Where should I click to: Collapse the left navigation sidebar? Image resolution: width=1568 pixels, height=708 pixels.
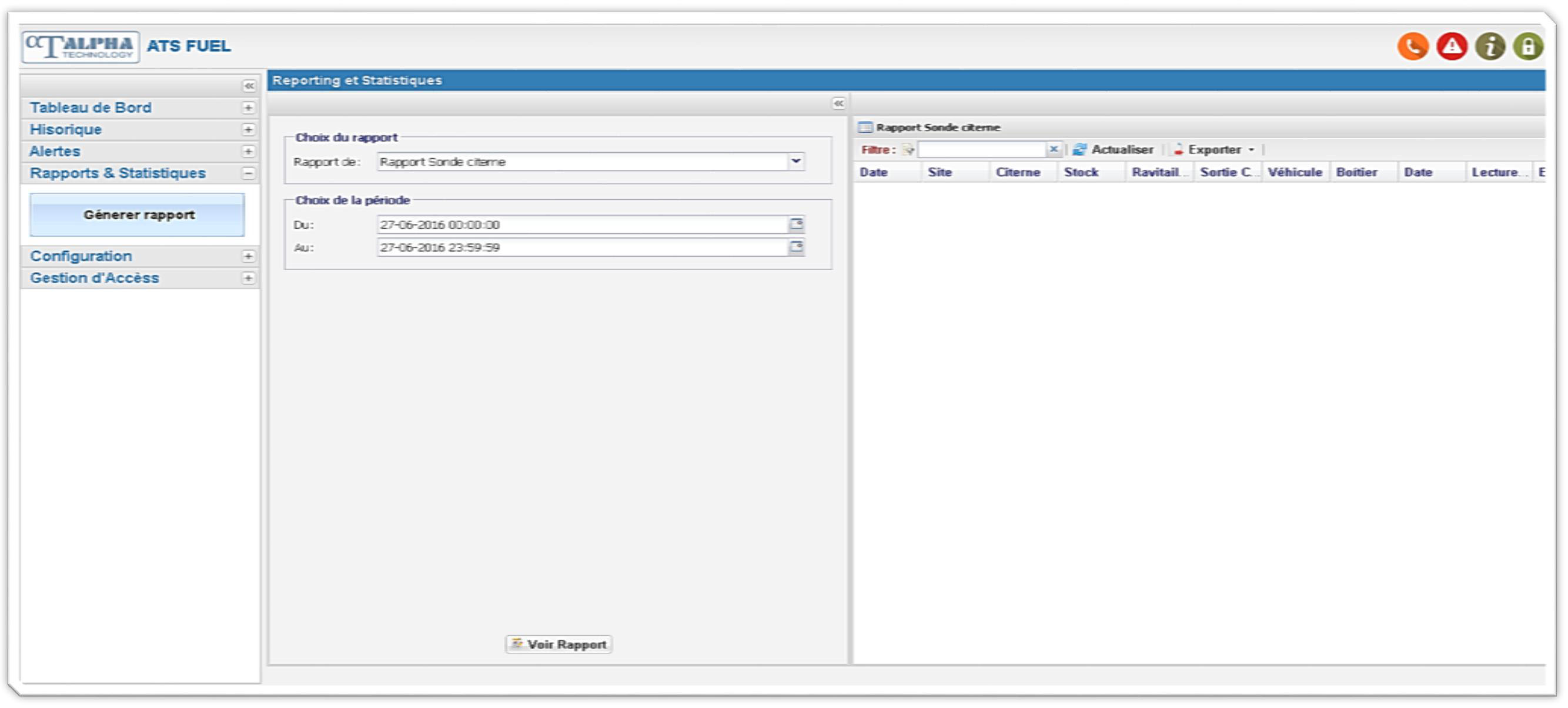[249, 86]
